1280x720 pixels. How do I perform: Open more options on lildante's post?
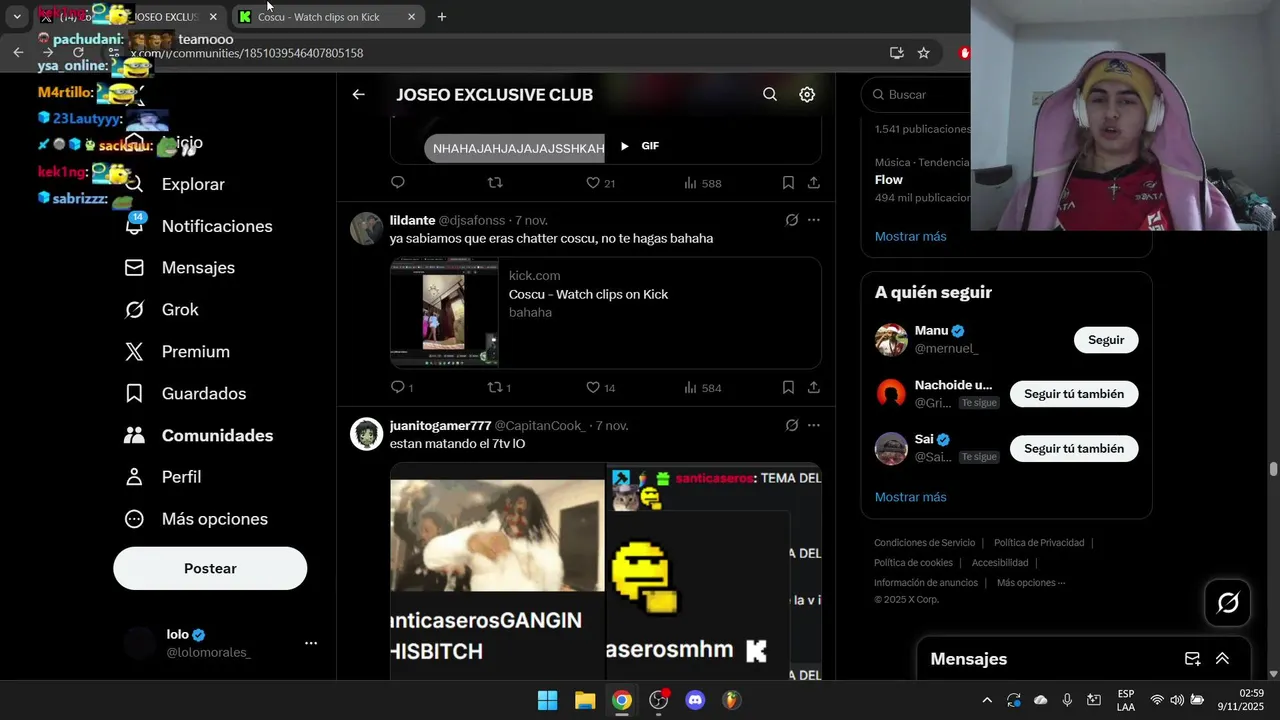[814, 220]
